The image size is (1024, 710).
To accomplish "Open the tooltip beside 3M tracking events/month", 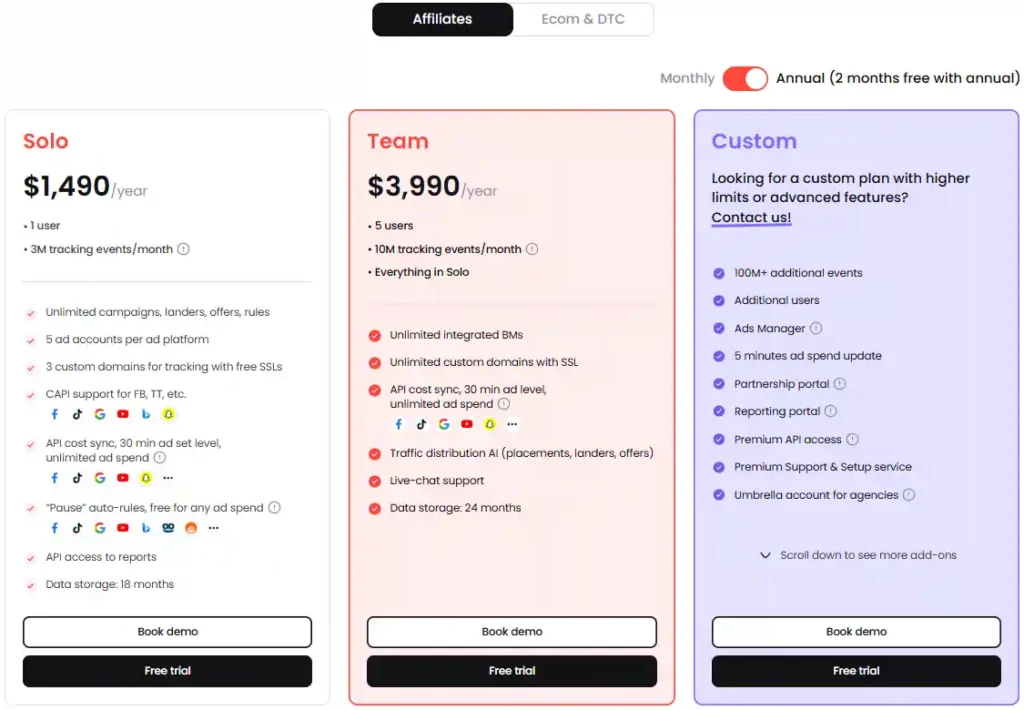I will tap(183, 249).
